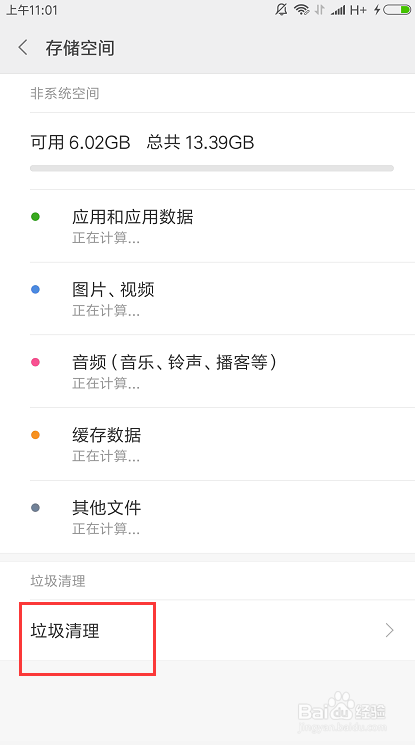415x745 pixels.
Task: Tap the gray dot beside 其他文件
Action: [x=35, y=507]
